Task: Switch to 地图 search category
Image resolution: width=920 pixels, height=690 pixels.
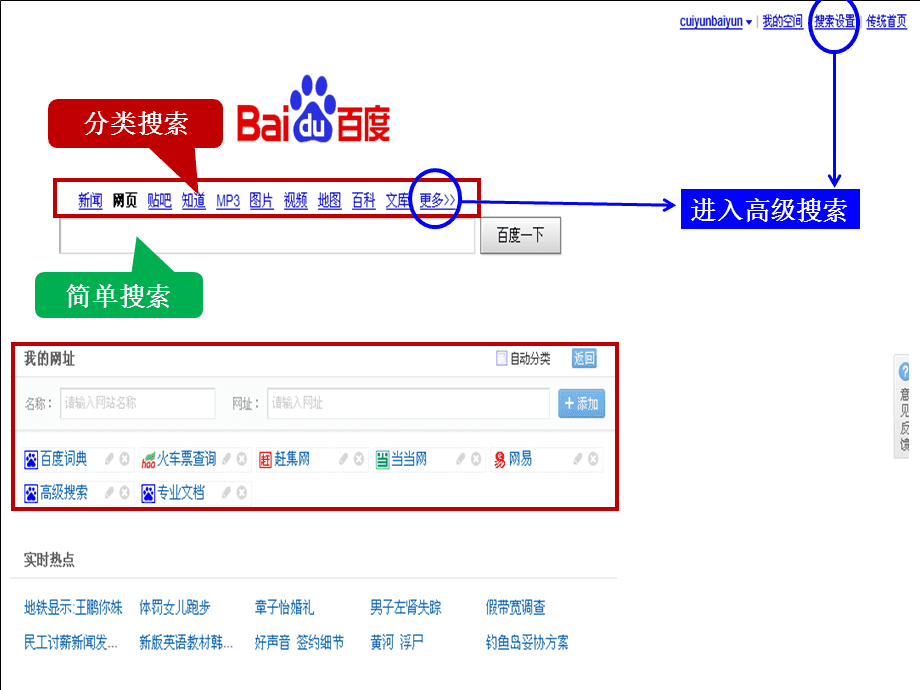Action: pos(329,201)
